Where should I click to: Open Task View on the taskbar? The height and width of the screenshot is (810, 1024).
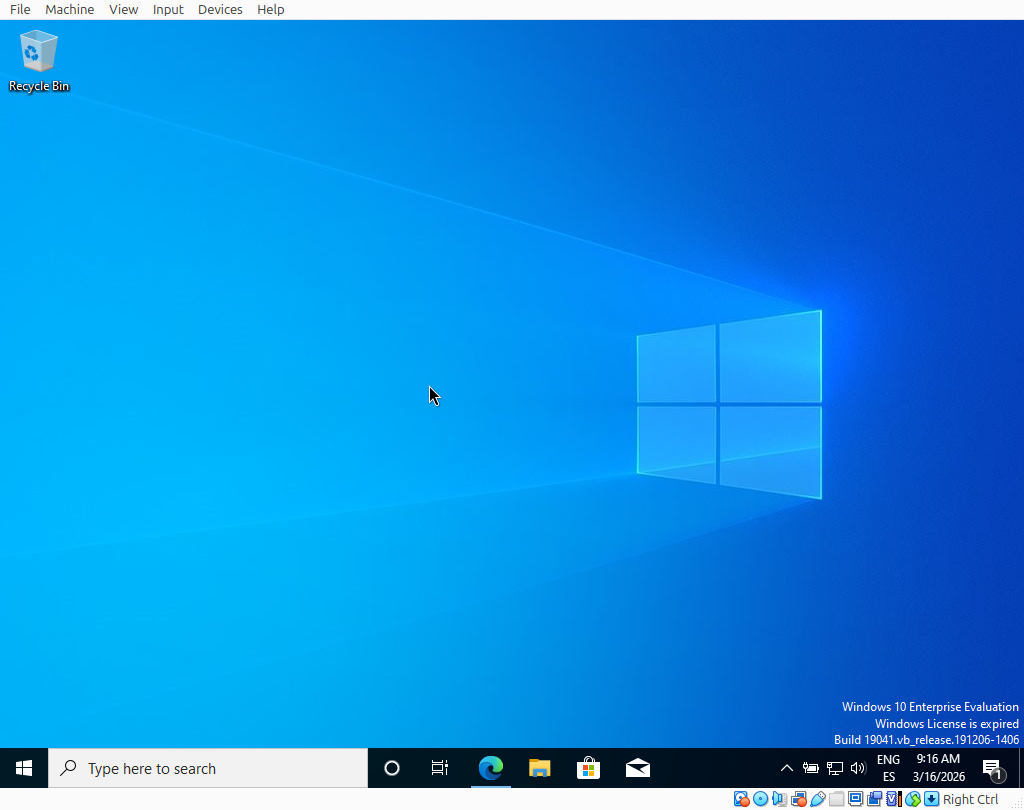[440, 768]
